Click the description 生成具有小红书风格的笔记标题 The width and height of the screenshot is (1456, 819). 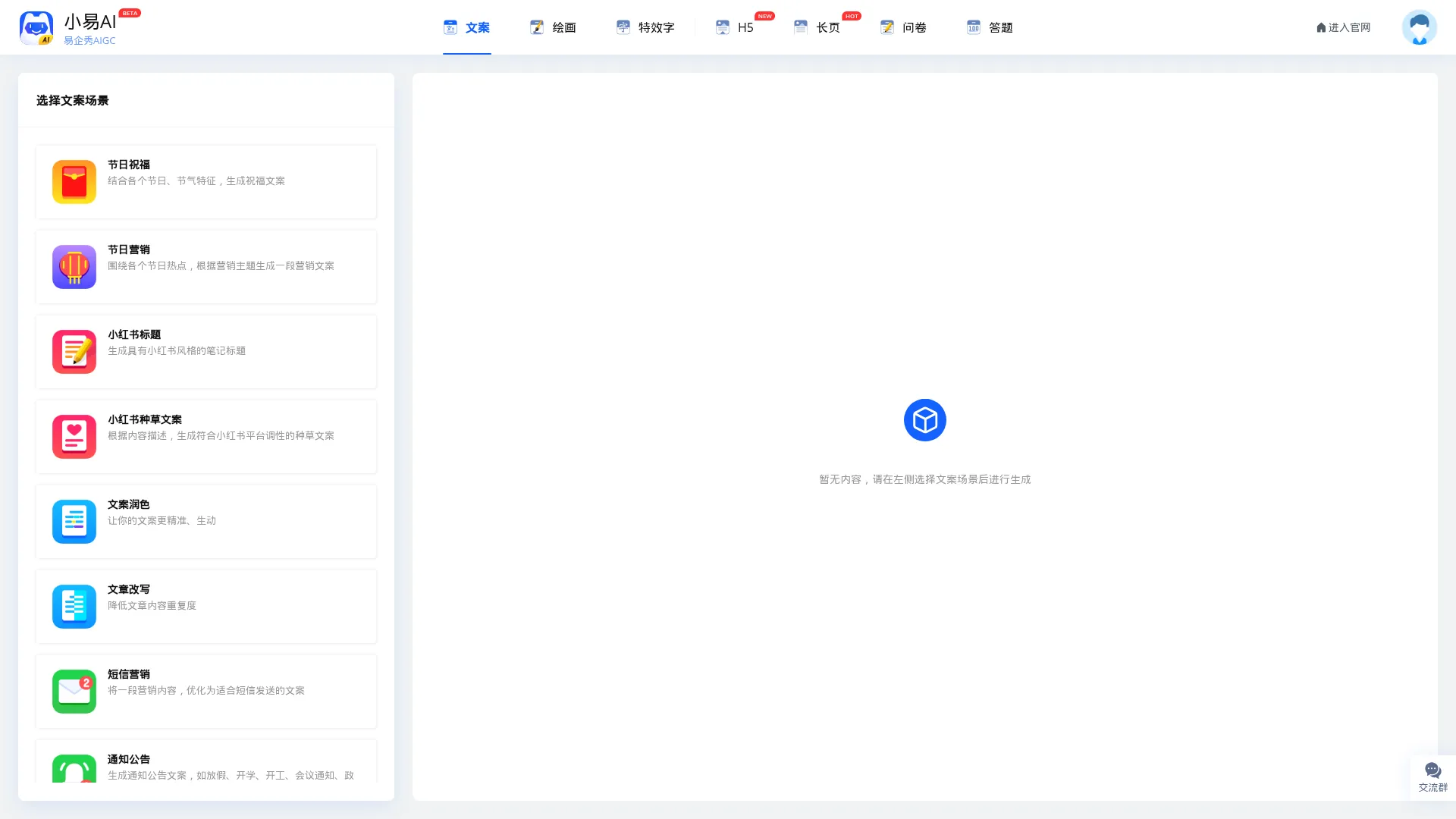coord(177,351)
